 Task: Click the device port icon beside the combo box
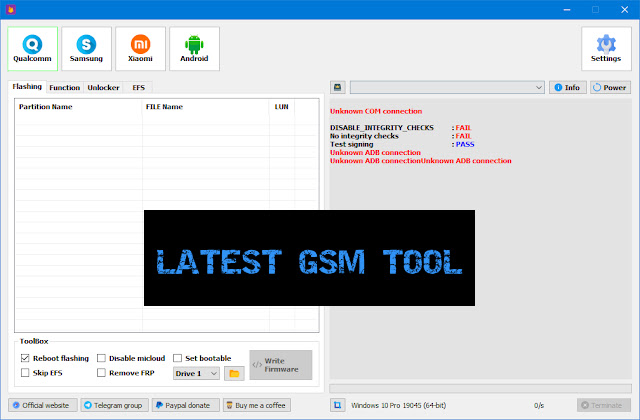(x=338, y=87)
